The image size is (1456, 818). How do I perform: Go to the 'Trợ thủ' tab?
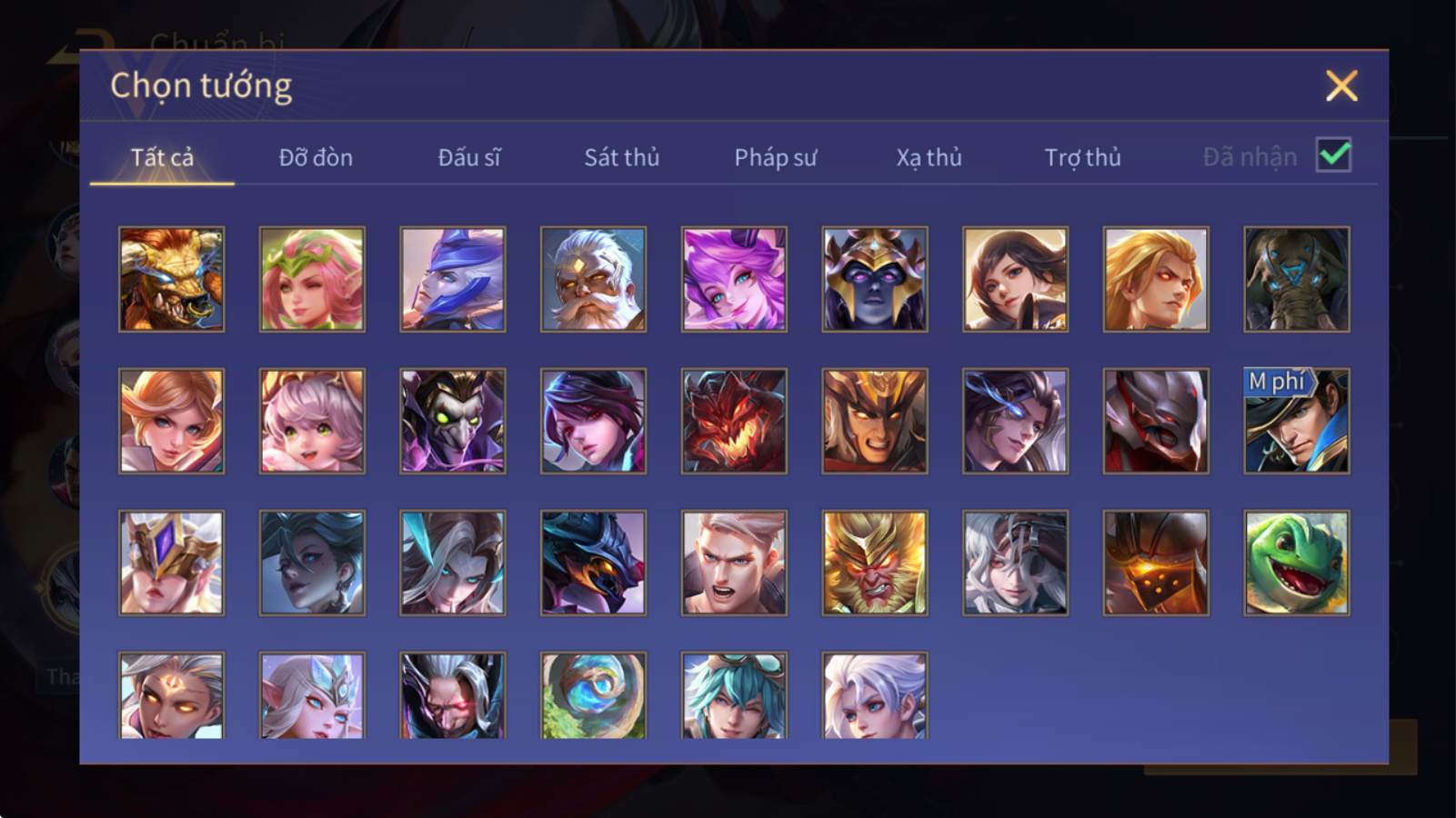coord(1082,157)
